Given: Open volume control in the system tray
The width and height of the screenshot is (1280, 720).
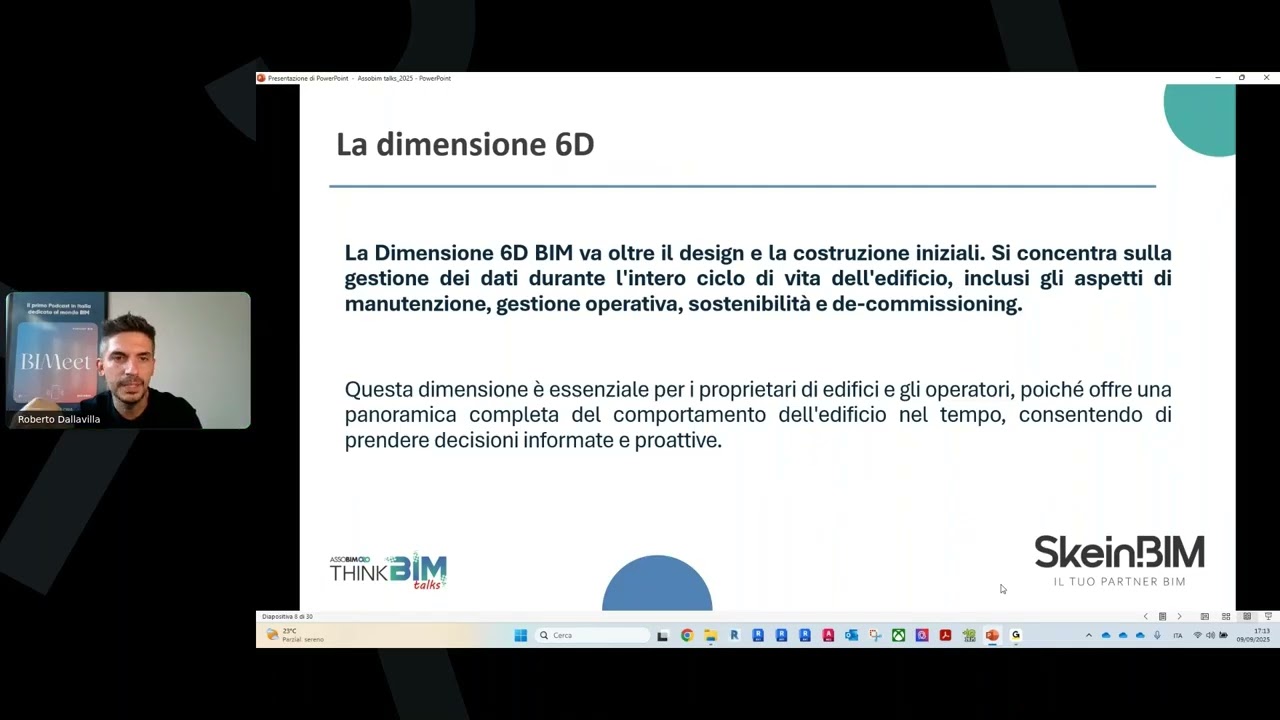Looking at the screenshot, I should (1210, 635).
